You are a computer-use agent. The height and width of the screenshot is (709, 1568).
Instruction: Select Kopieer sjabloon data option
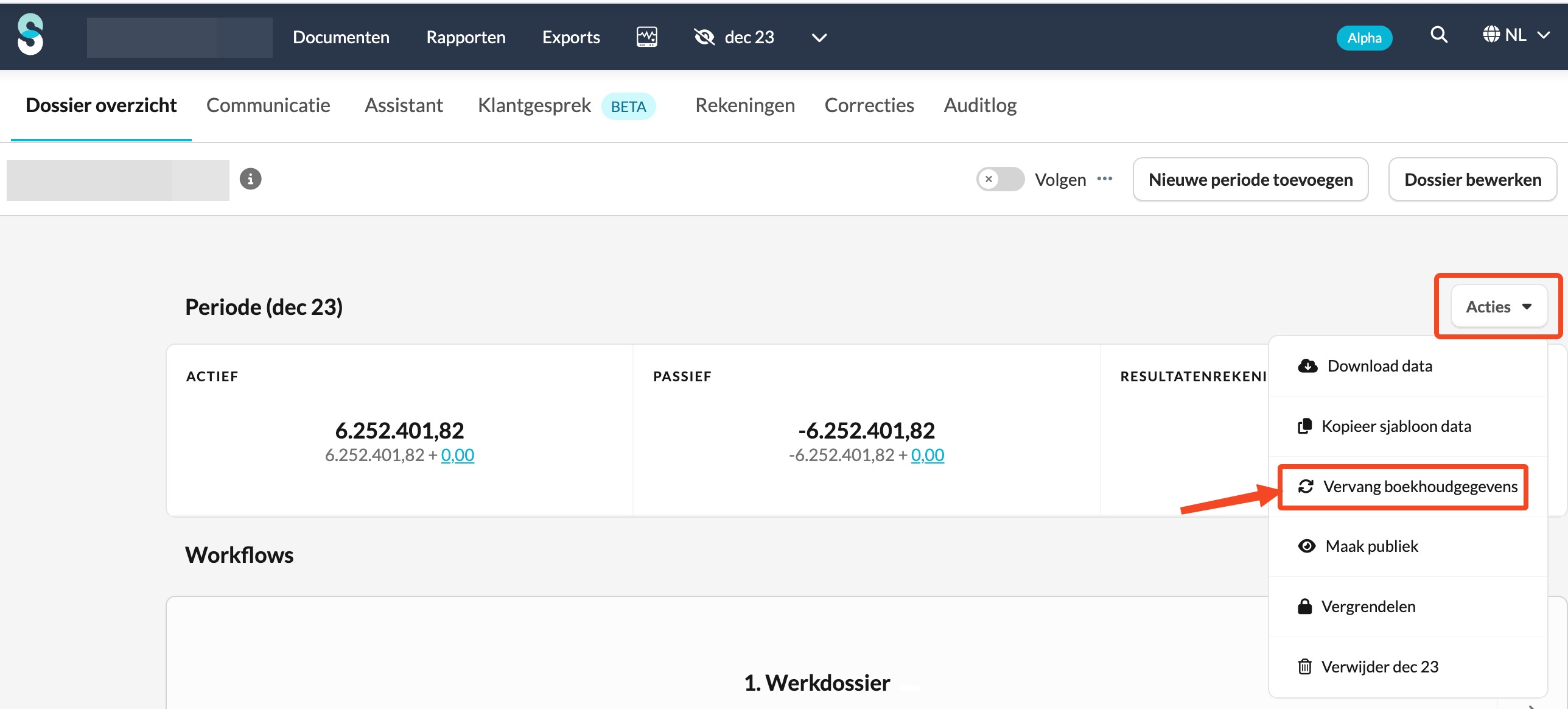pyautogui.click(x=1396, y=426)
